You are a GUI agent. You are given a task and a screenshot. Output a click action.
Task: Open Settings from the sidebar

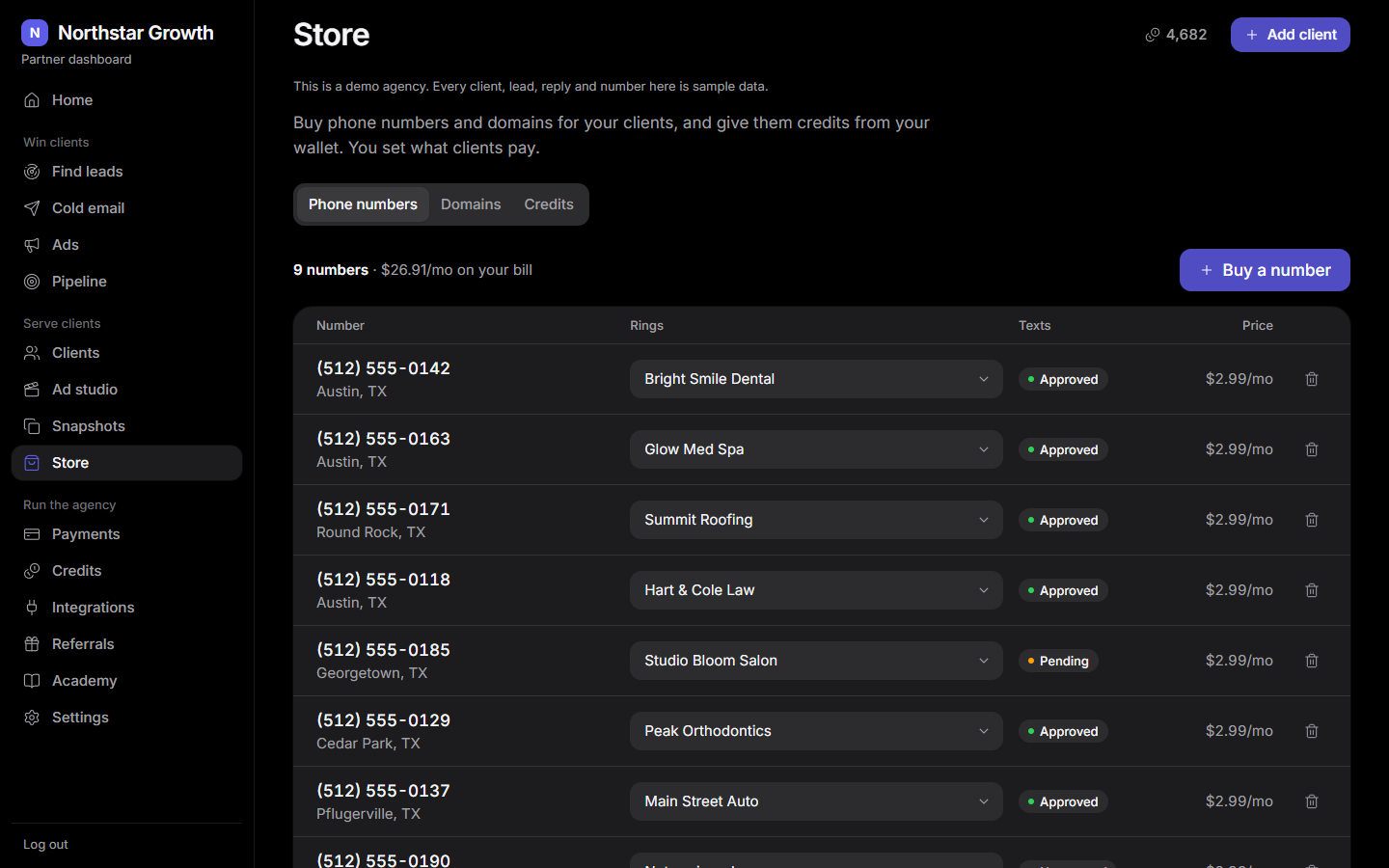[126, 718]
